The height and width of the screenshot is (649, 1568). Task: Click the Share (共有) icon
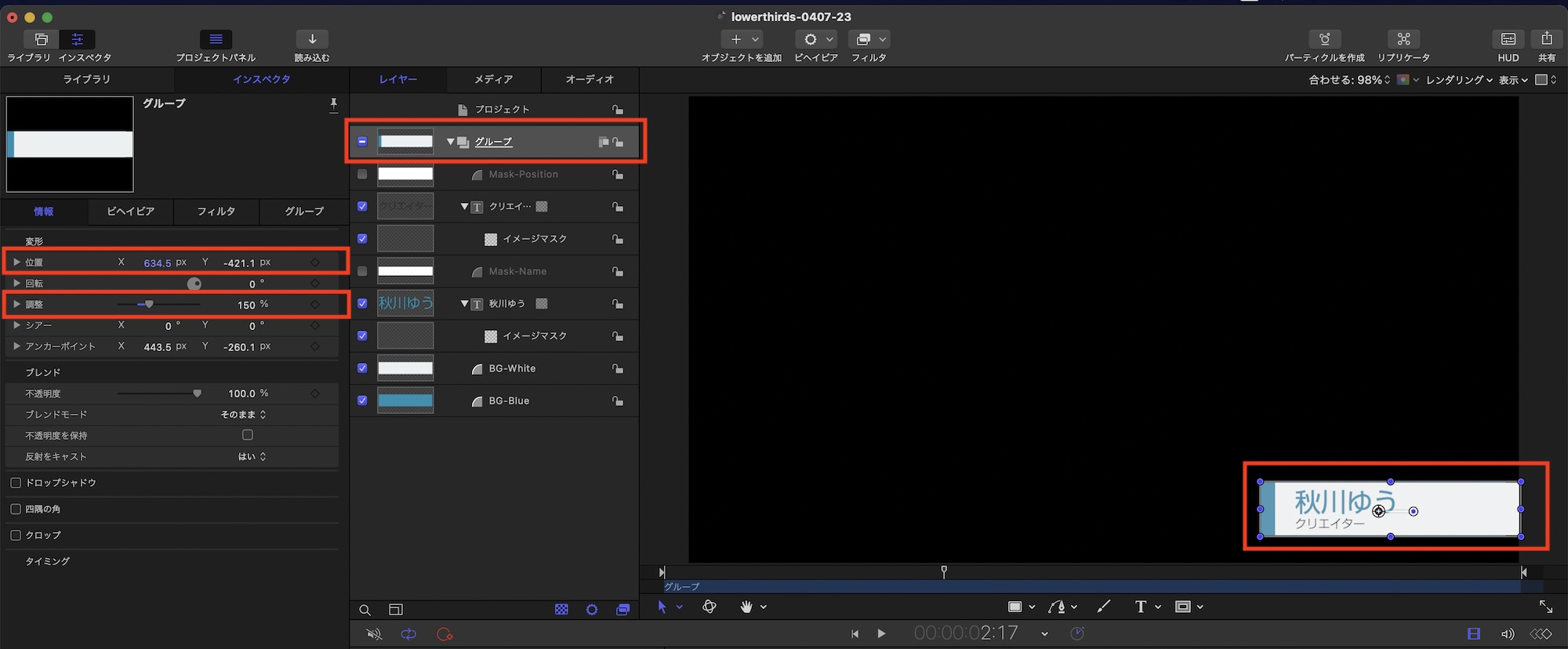click(x=1546, y=39)
